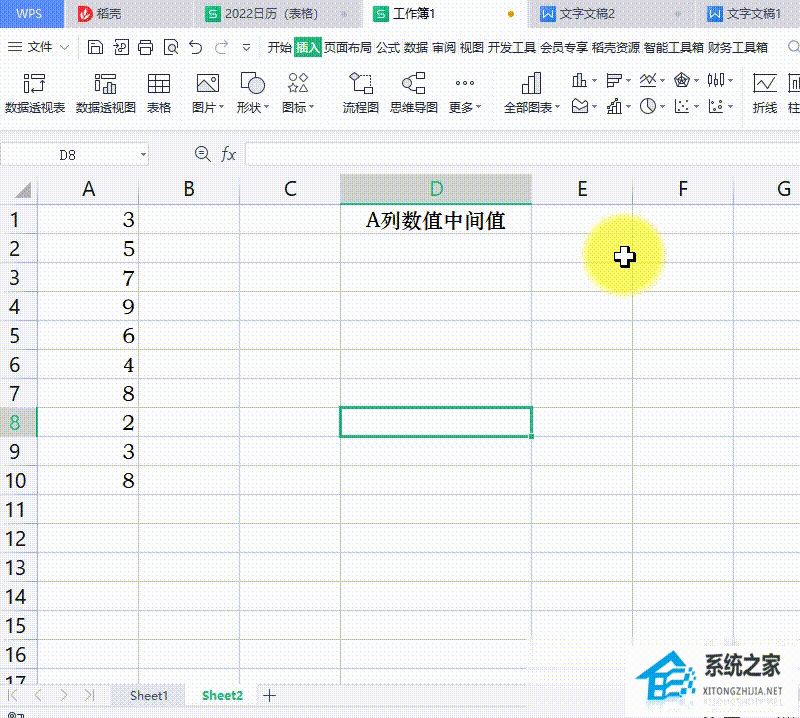Click the fx insert function icon
The height and width of the screenshot is (718, 800).
[x=228, y=154]
